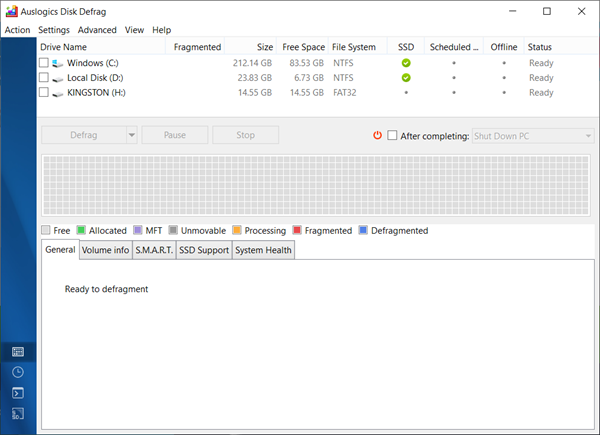Sort by File System column header
600x435 pixels.
358,47
